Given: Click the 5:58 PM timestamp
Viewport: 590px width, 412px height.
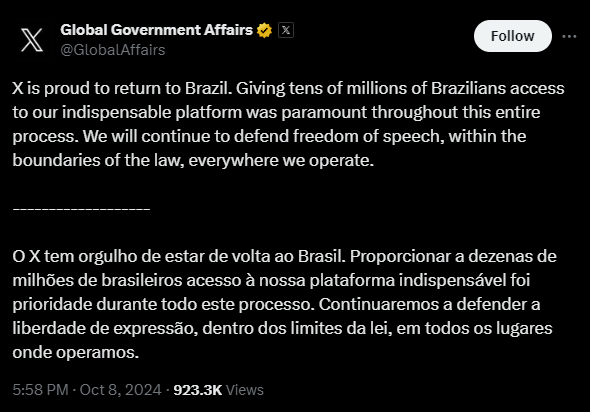Looking at the screenshot, I should [40, 390].
